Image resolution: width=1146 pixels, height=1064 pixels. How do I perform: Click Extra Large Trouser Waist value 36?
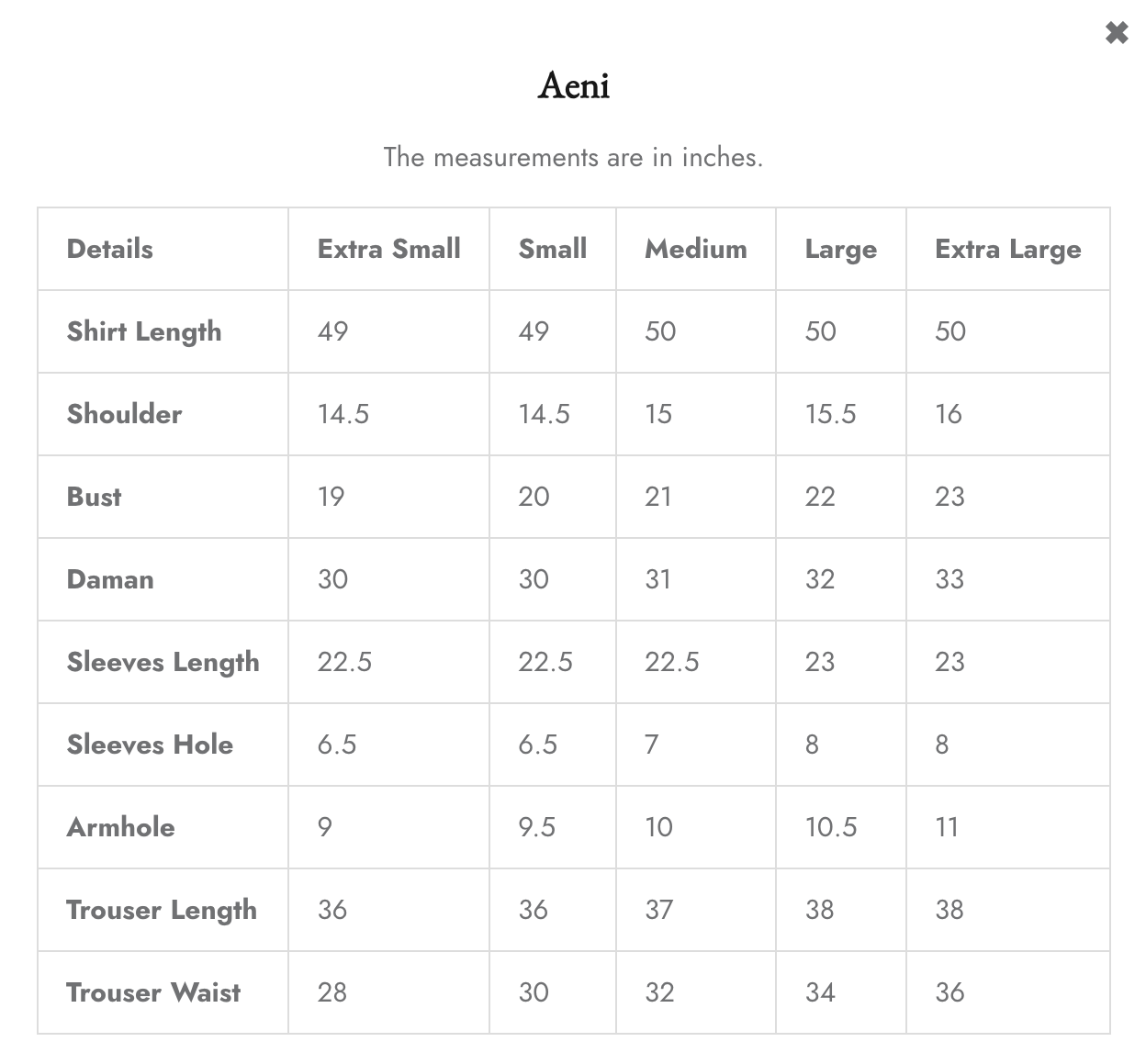coord(949,992)
